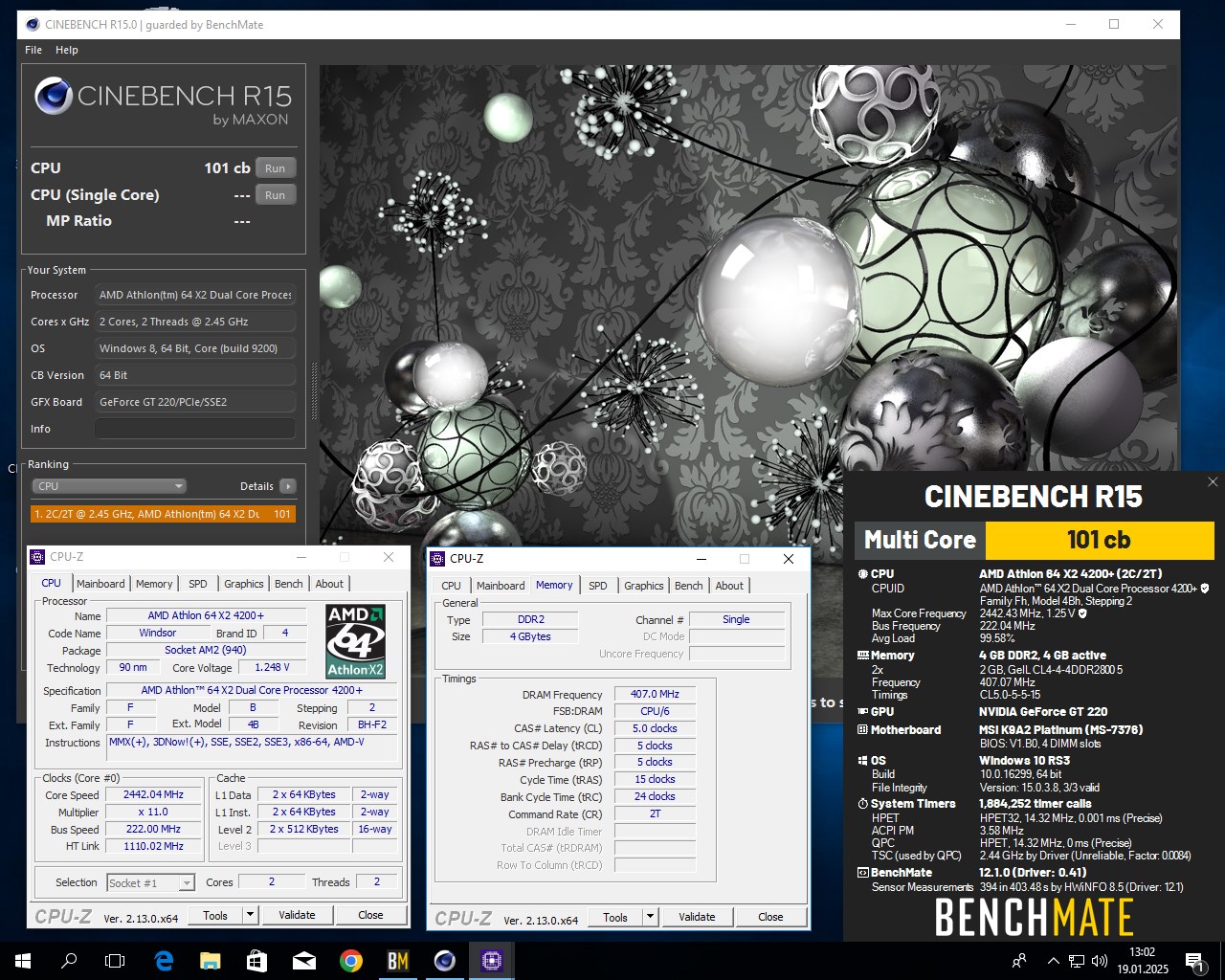The width and height of the screenshot is (1225, 980).
Task: Open taskbar search magnifier
Action: tap(69, 961)
